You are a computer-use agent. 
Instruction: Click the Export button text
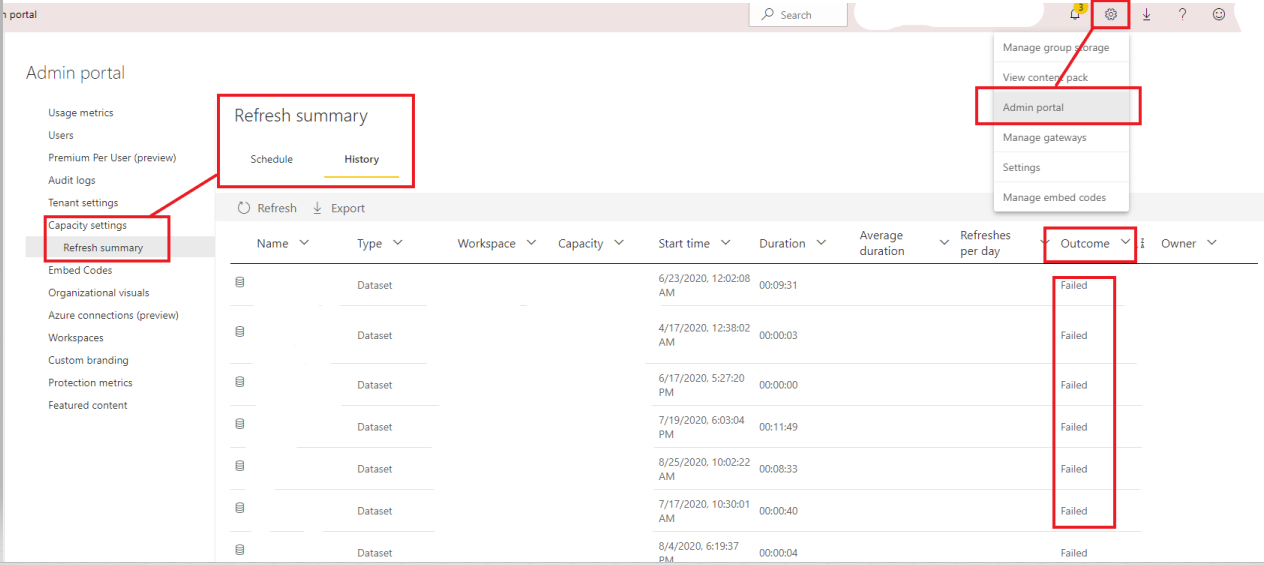(x=348, y=208)
